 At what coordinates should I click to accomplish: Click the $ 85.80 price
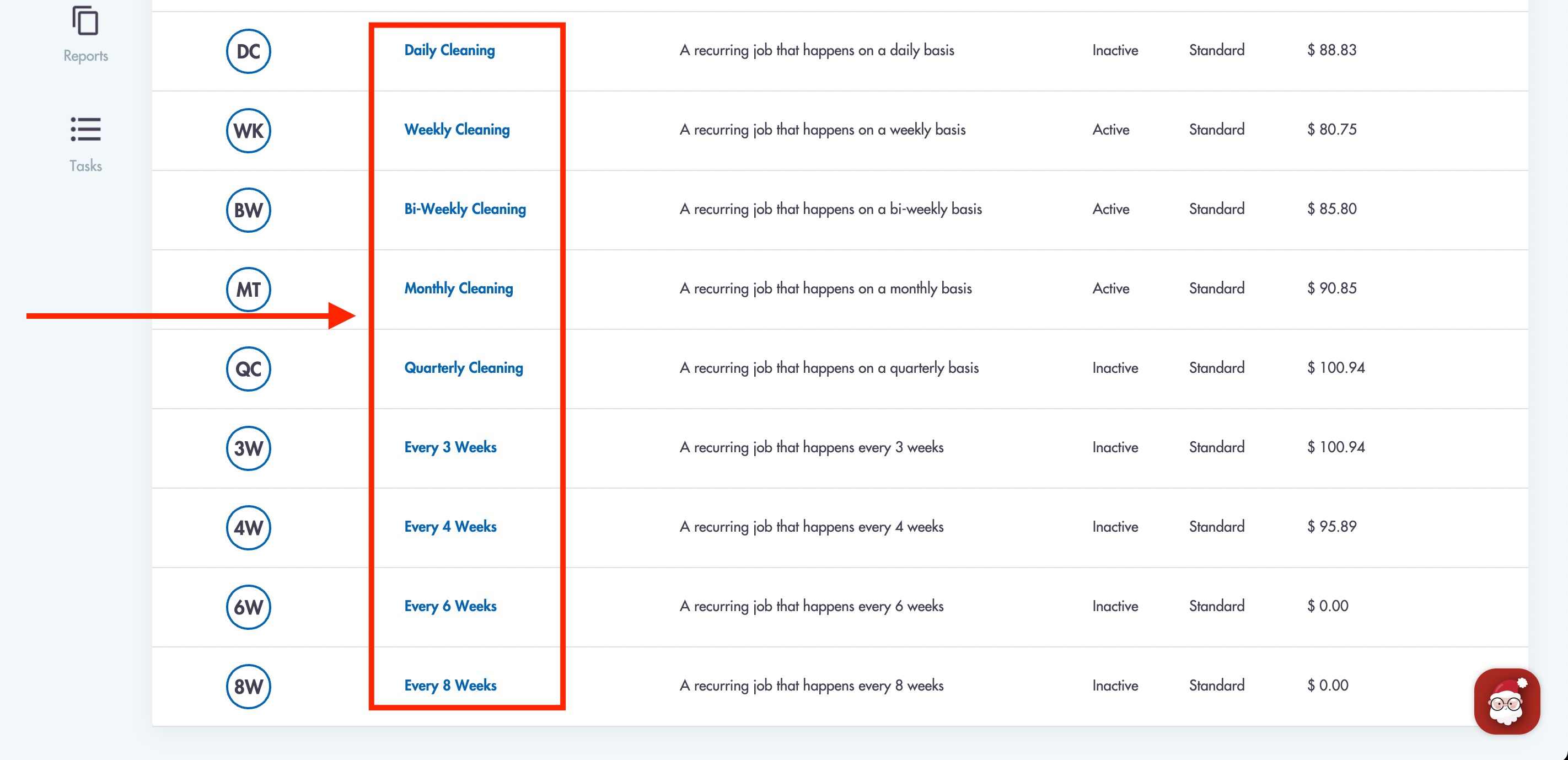pos(1332,209)
